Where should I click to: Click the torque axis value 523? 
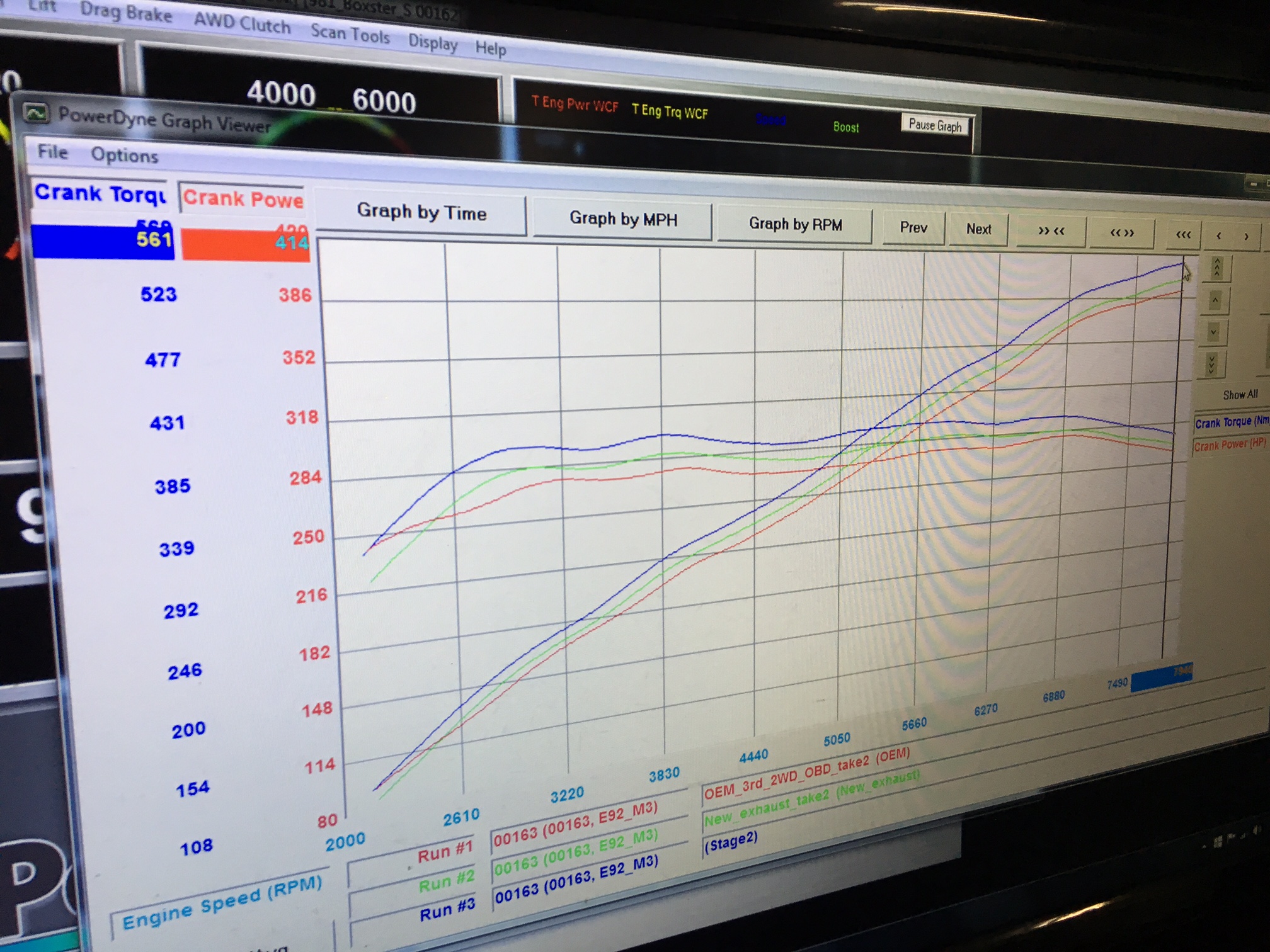[x=158, y=295]
